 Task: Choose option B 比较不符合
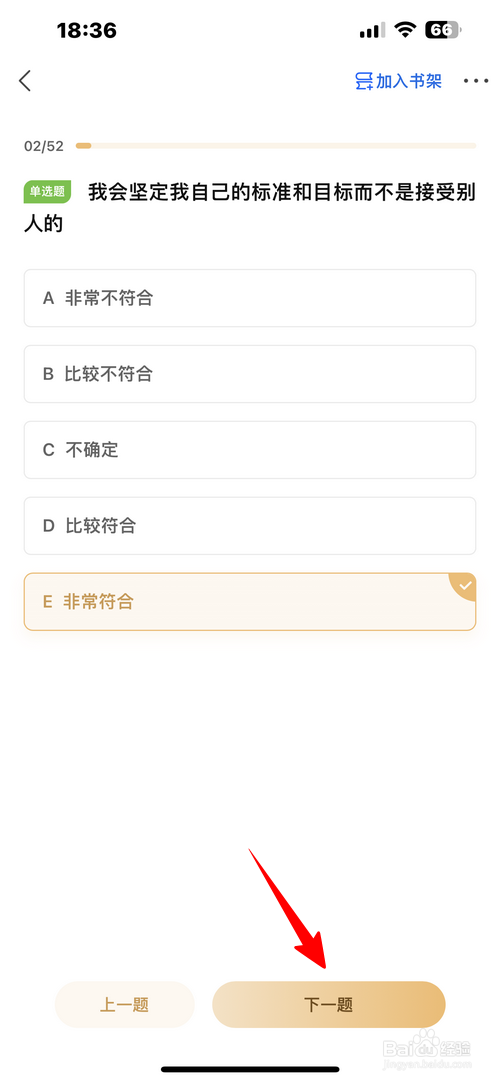coord(250,374)
